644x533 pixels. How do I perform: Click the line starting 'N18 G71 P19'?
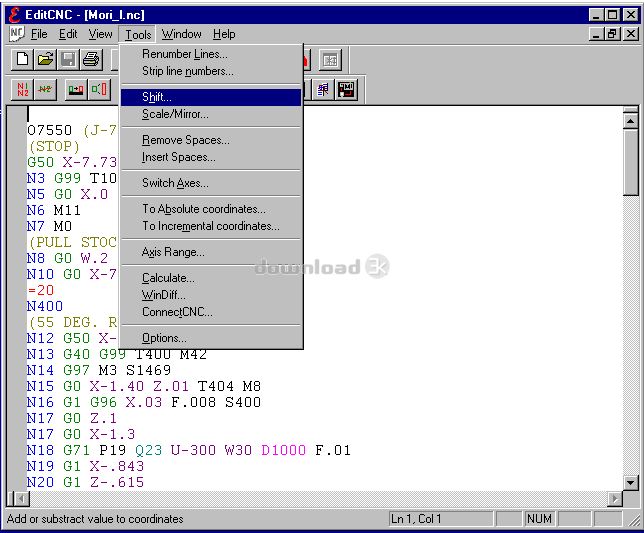click(x=189, y=450)
